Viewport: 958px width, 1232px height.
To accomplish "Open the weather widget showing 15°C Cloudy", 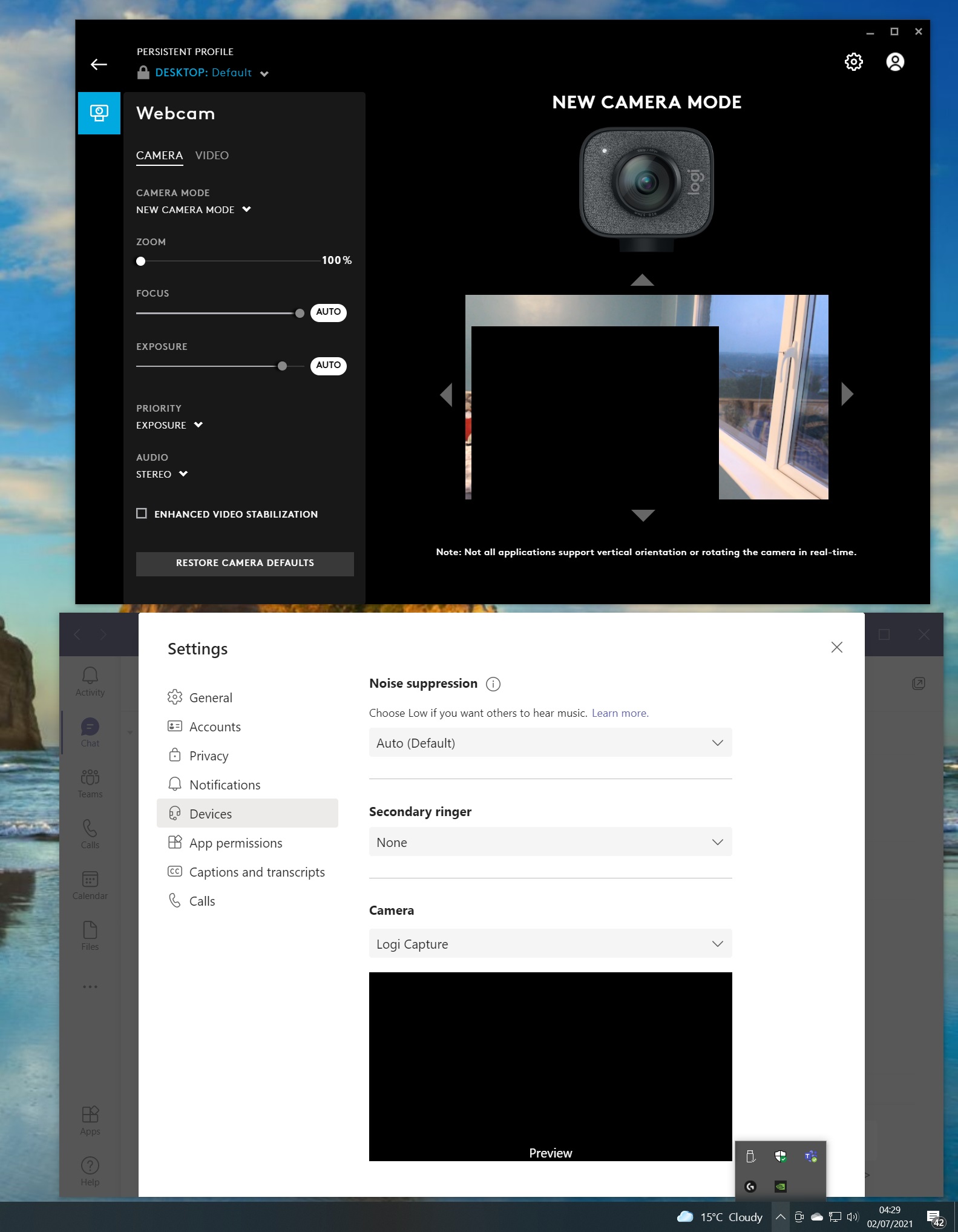I will point(720,1217).
